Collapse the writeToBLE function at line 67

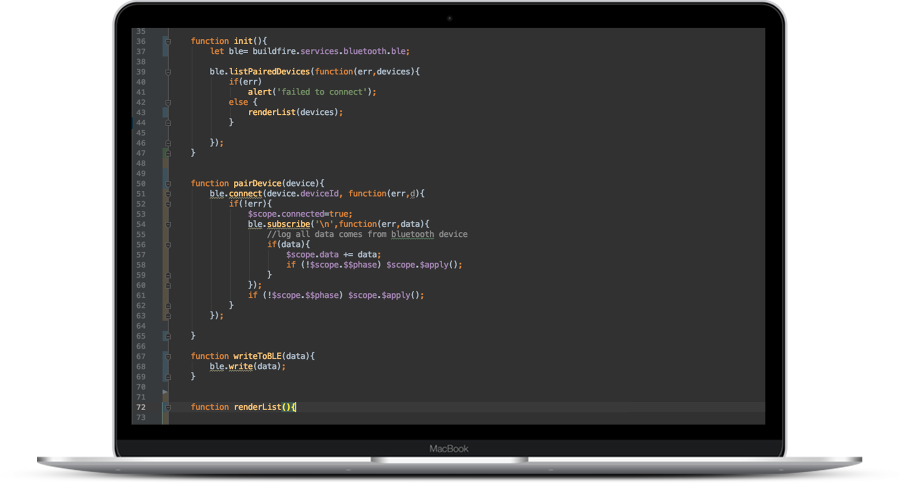(168, 357)
